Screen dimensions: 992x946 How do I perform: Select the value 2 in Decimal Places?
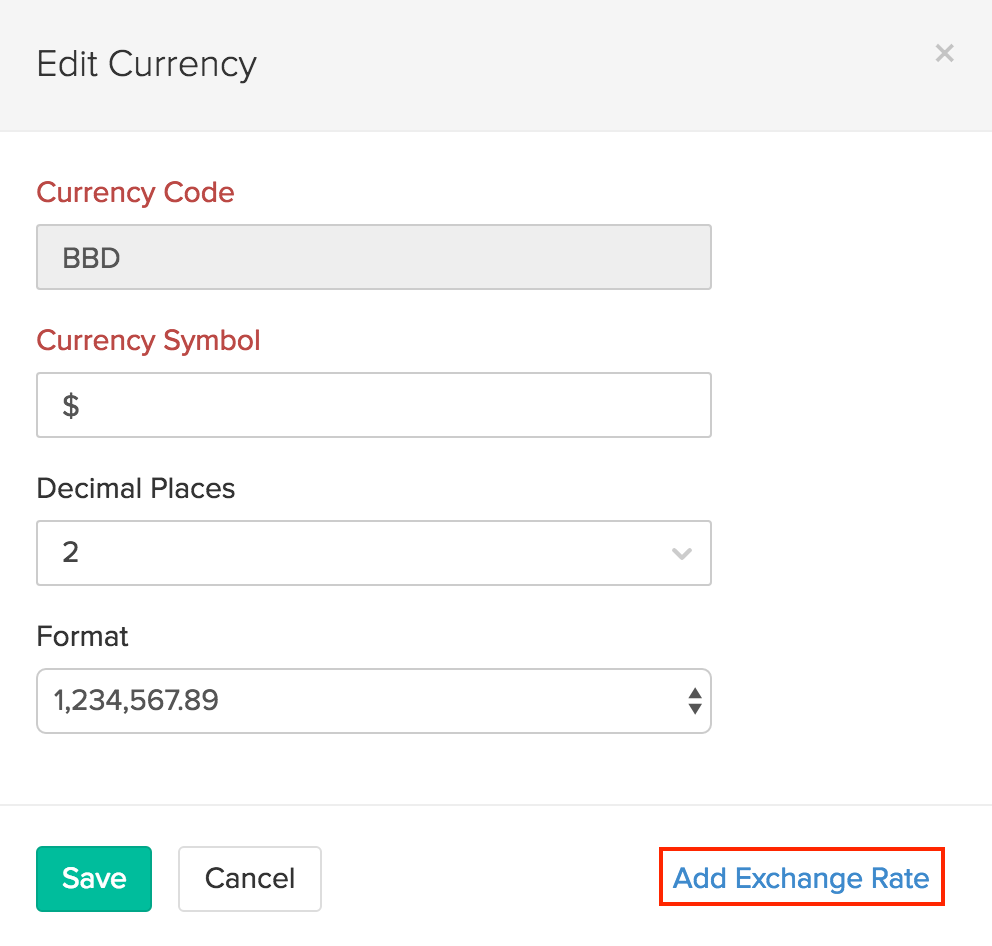tap(71, 552)
